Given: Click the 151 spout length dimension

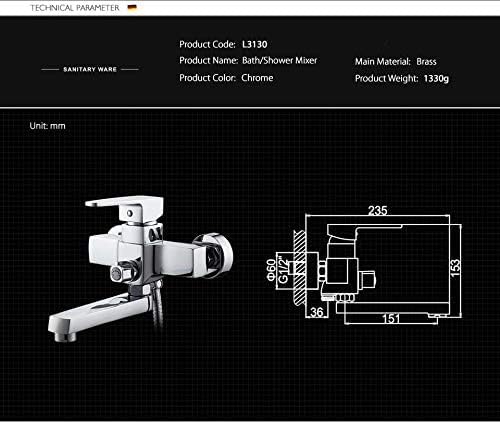Looking at the screenshot, I should tap(391, 319).
